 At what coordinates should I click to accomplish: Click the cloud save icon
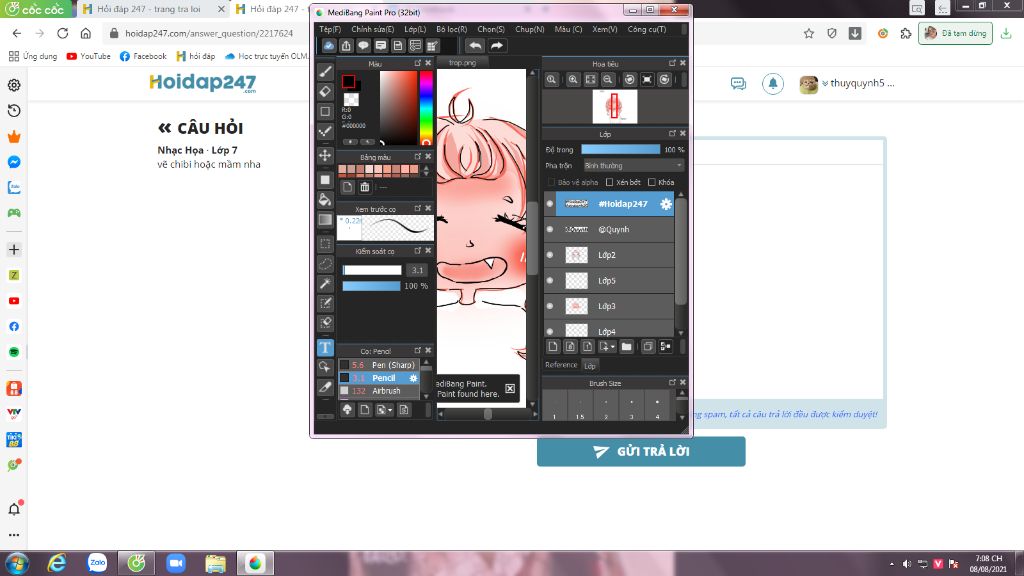tap(329, 45)
